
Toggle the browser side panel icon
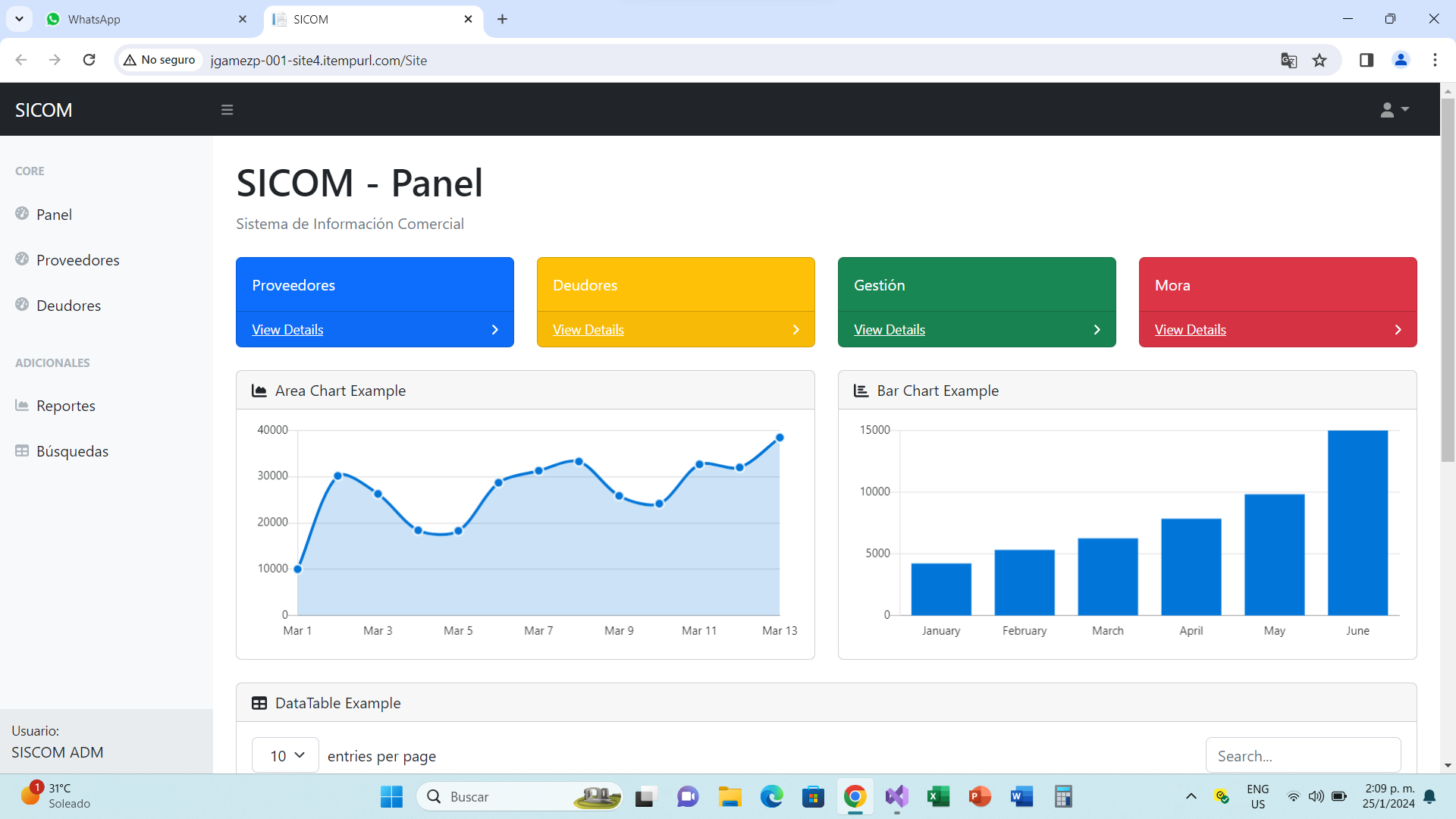pos(1367,60)
